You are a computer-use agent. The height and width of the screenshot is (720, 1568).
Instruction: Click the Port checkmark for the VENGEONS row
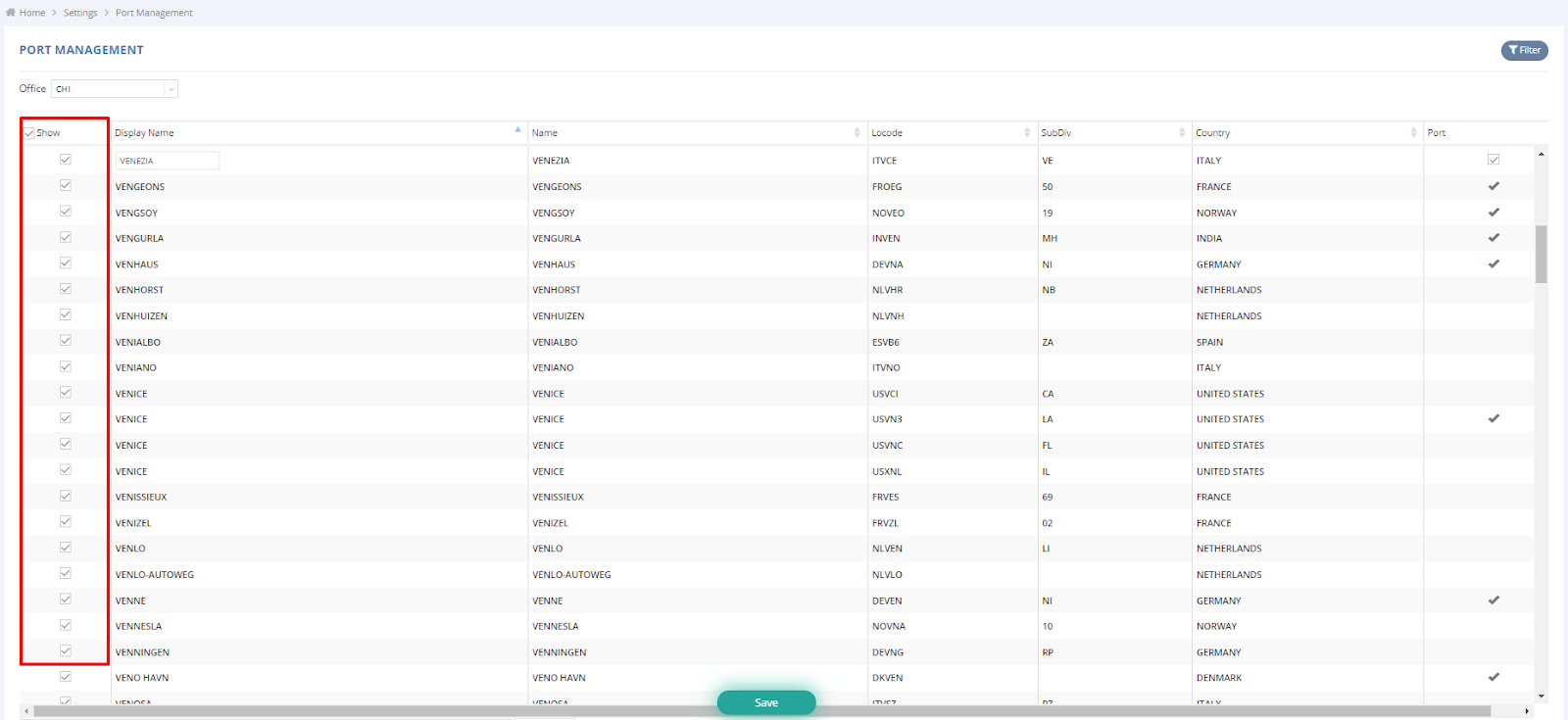(x=1494, y=186)
